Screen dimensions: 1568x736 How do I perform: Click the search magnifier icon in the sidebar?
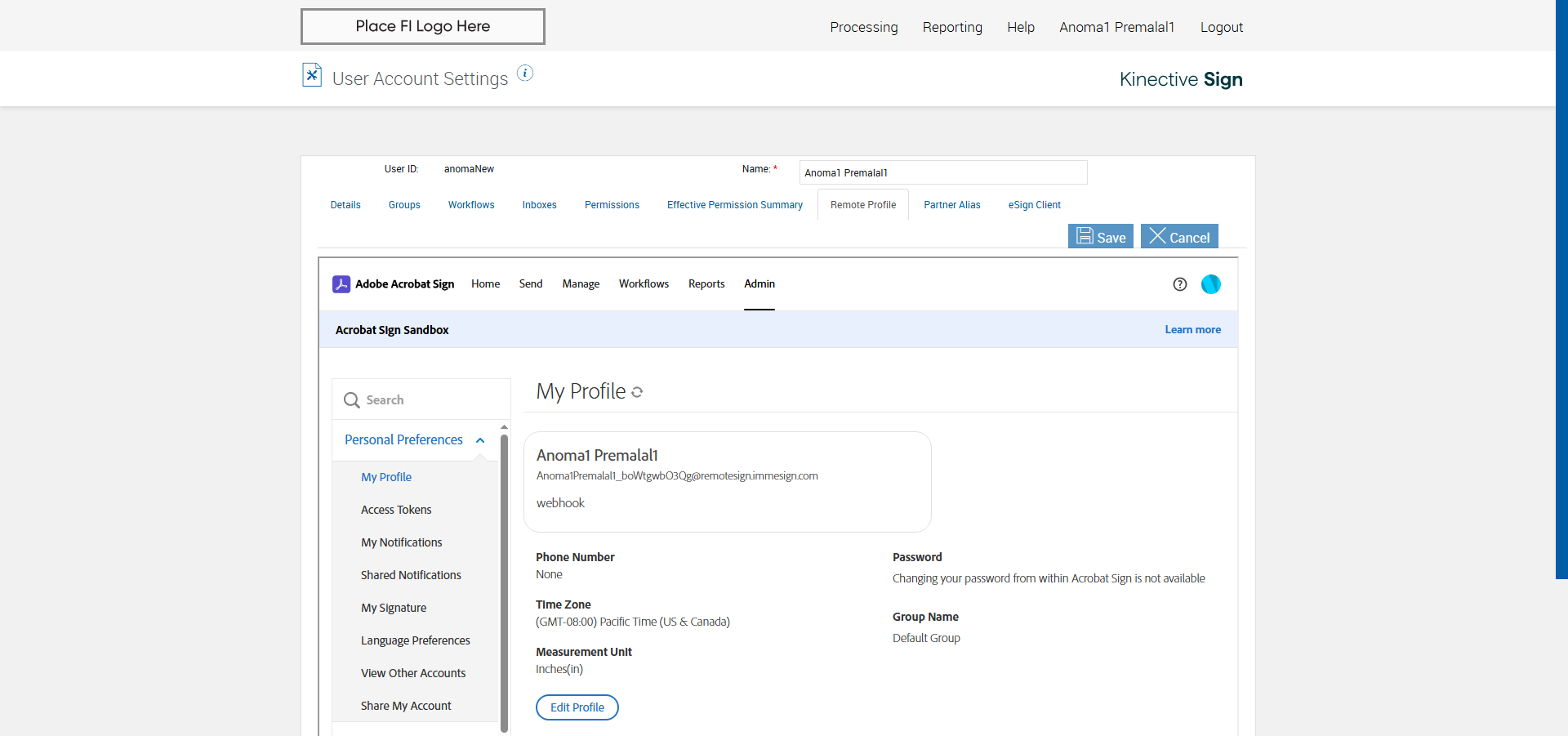coord(352,400)
